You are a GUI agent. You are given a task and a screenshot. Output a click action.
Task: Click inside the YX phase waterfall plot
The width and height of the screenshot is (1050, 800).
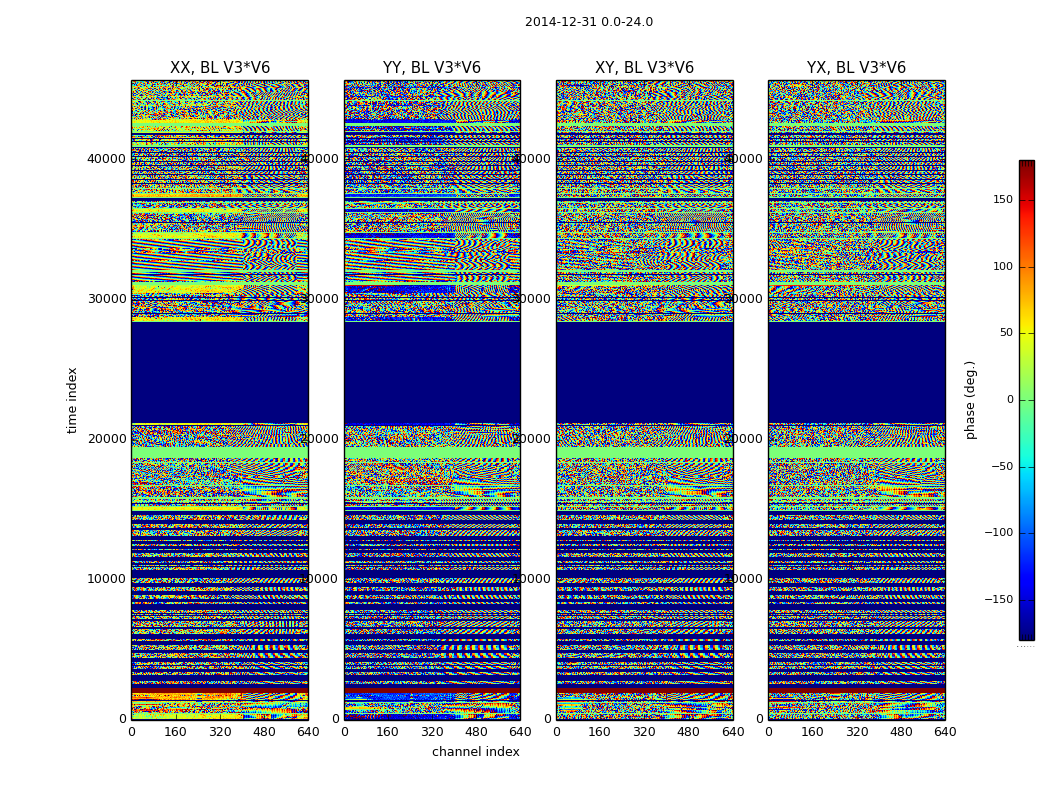856,400
